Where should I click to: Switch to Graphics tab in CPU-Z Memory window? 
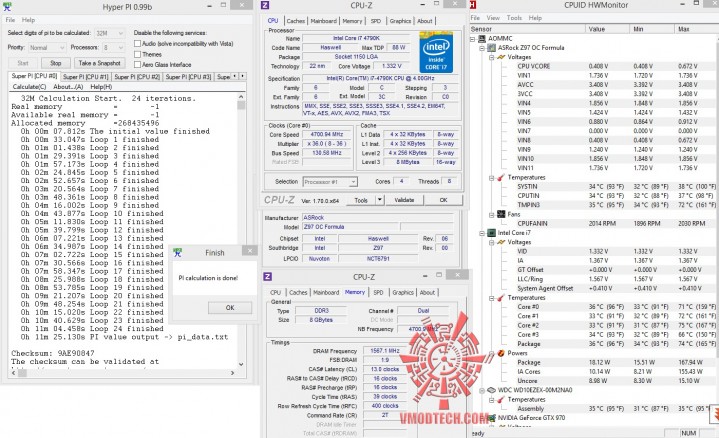pyautogui.click(x=403, y=292)
